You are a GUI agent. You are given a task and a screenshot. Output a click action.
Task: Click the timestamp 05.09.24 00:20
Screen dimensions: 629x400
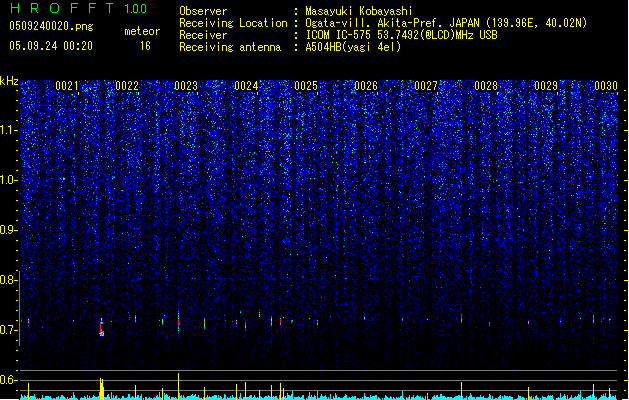coord(51,46)
